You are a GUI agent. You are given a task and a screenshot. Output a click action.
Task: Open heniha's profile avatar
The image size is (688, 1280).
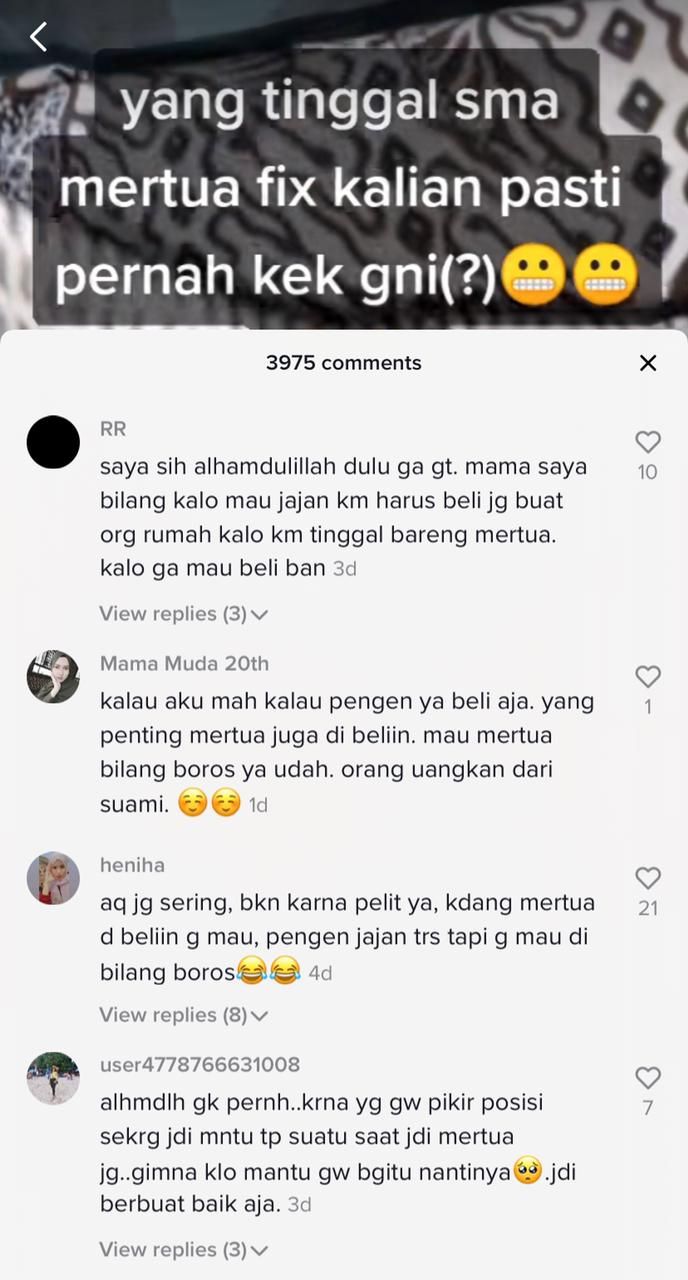(53, 878)
